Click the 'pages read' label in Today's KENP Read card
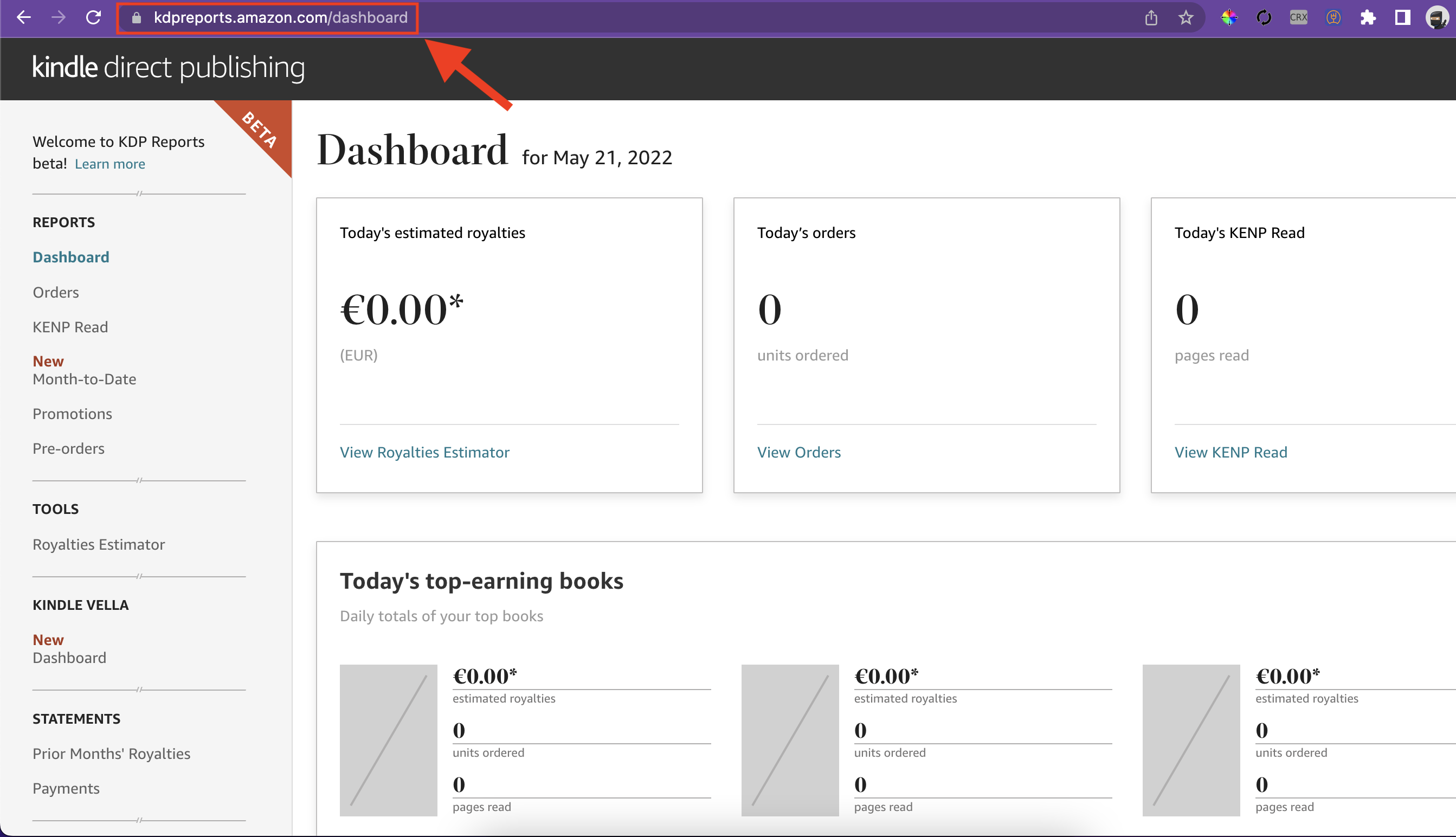This screenshot has width=1456, height=837. pyautogui.click(x=1212, y=355)
